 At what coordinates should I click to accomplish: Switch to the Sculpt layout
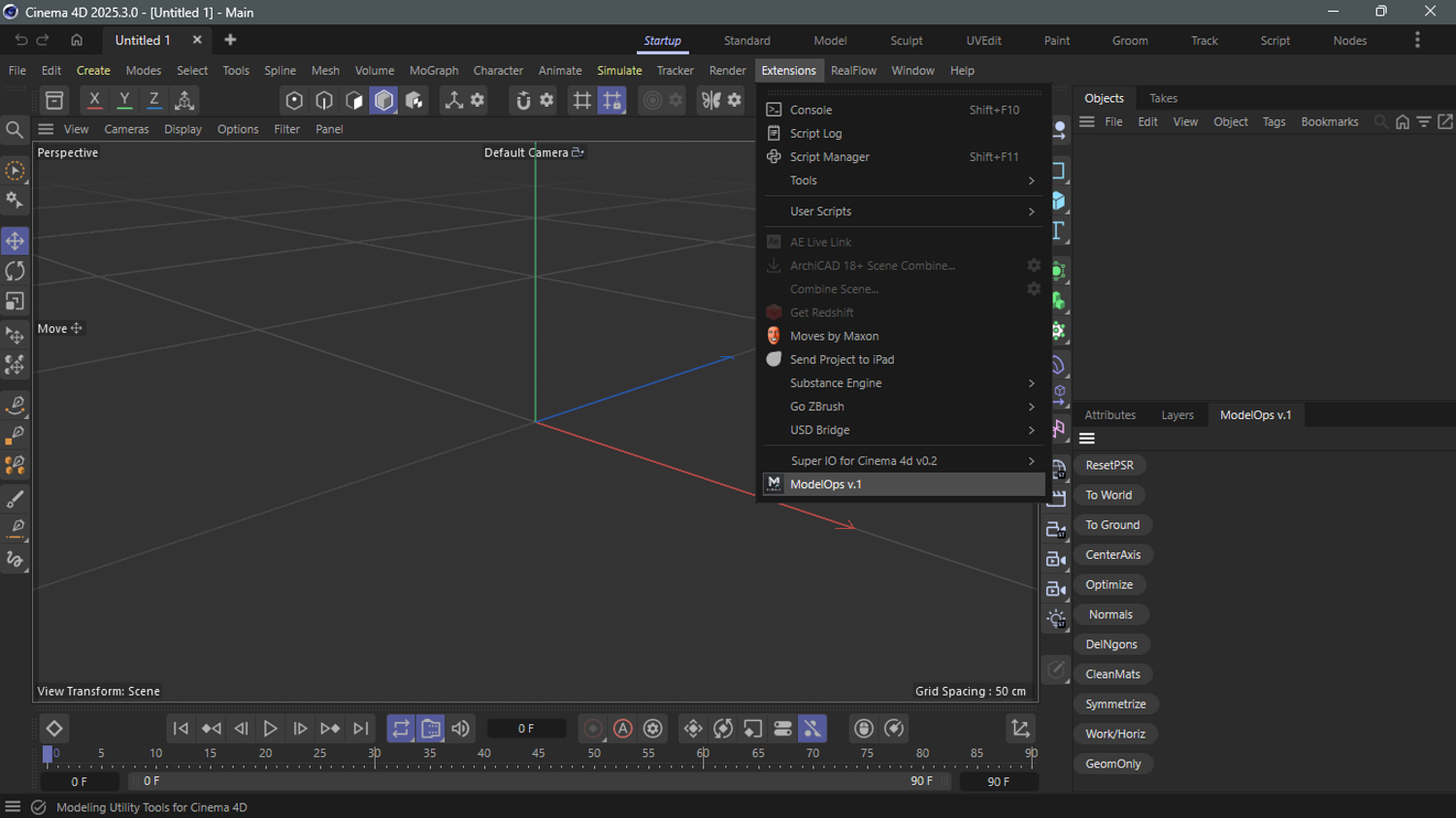pos(907,41)
